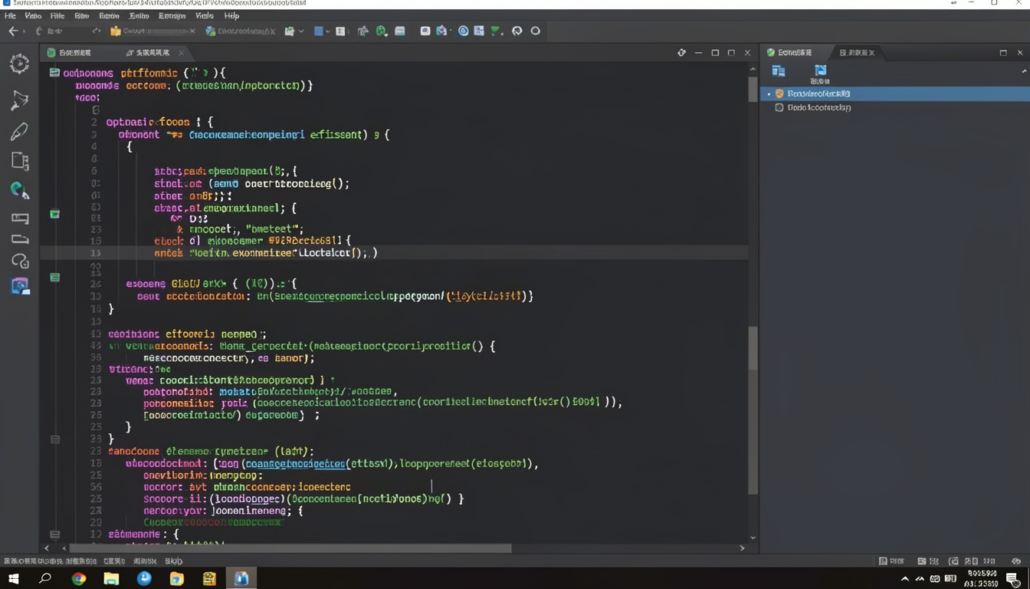Toggle the checkbox on second right-panel tree item
The width and height of the screenshot is (1030, 589).
tap(779, 107)
